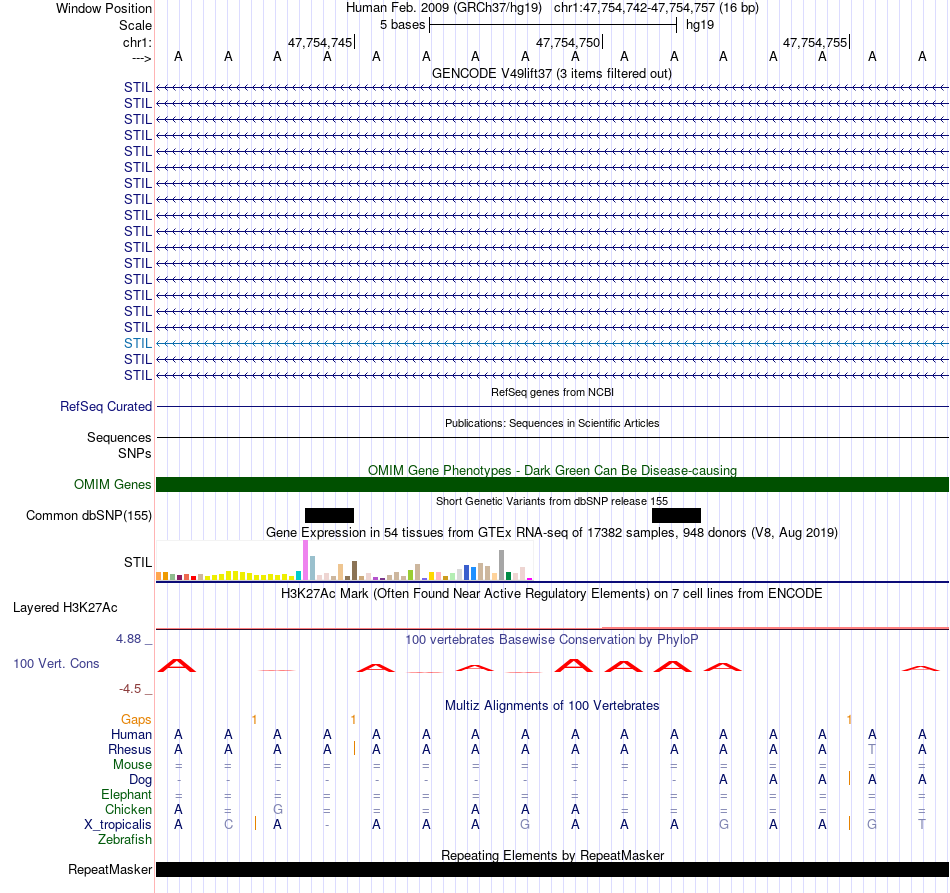Click the 4.88 PhyloP upper scale value
The image size is (950, 893).
click(x=128, y=639)
